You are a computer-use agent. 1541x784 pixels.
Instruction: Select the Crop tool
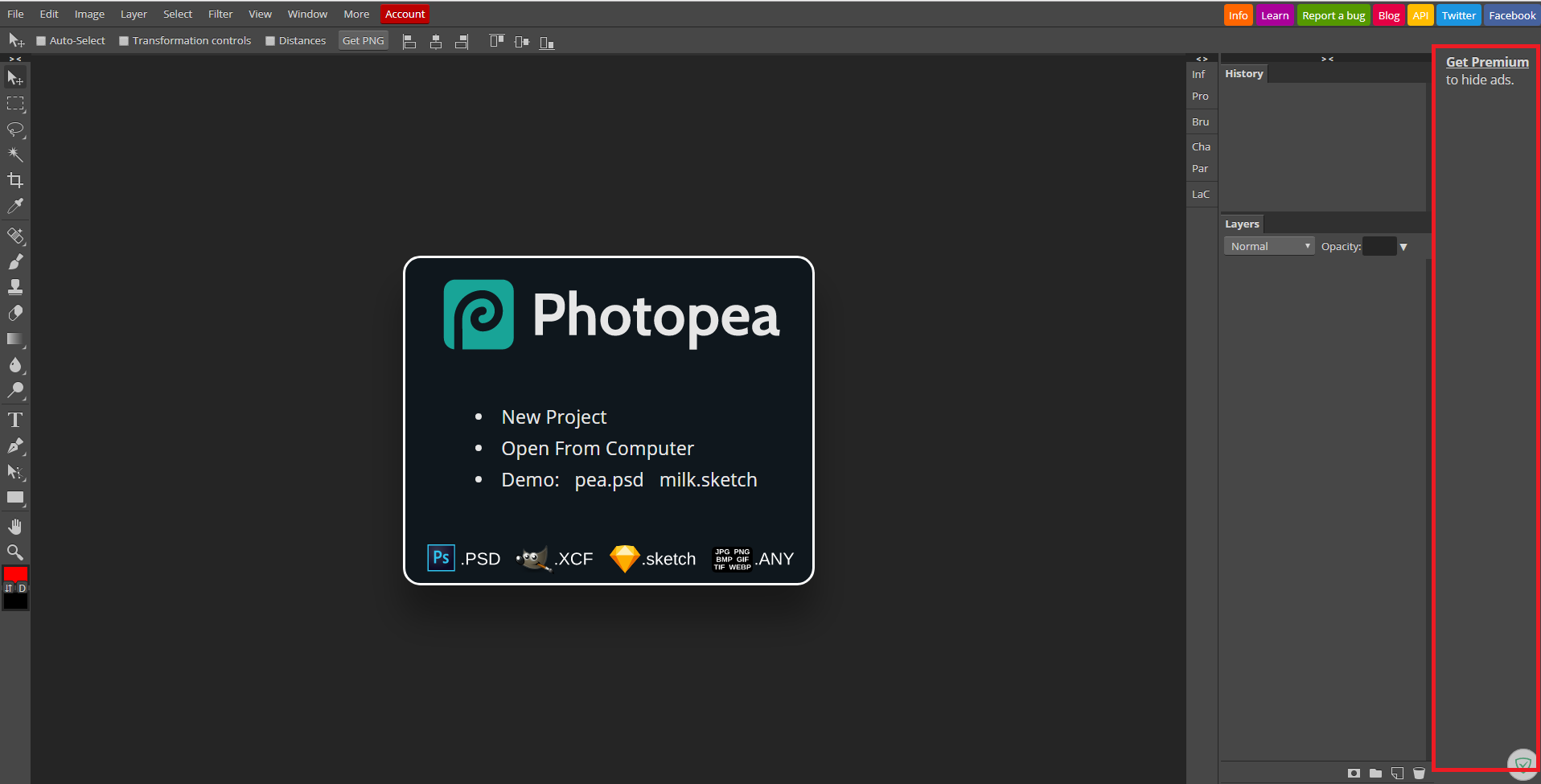[x=15, y=179]
